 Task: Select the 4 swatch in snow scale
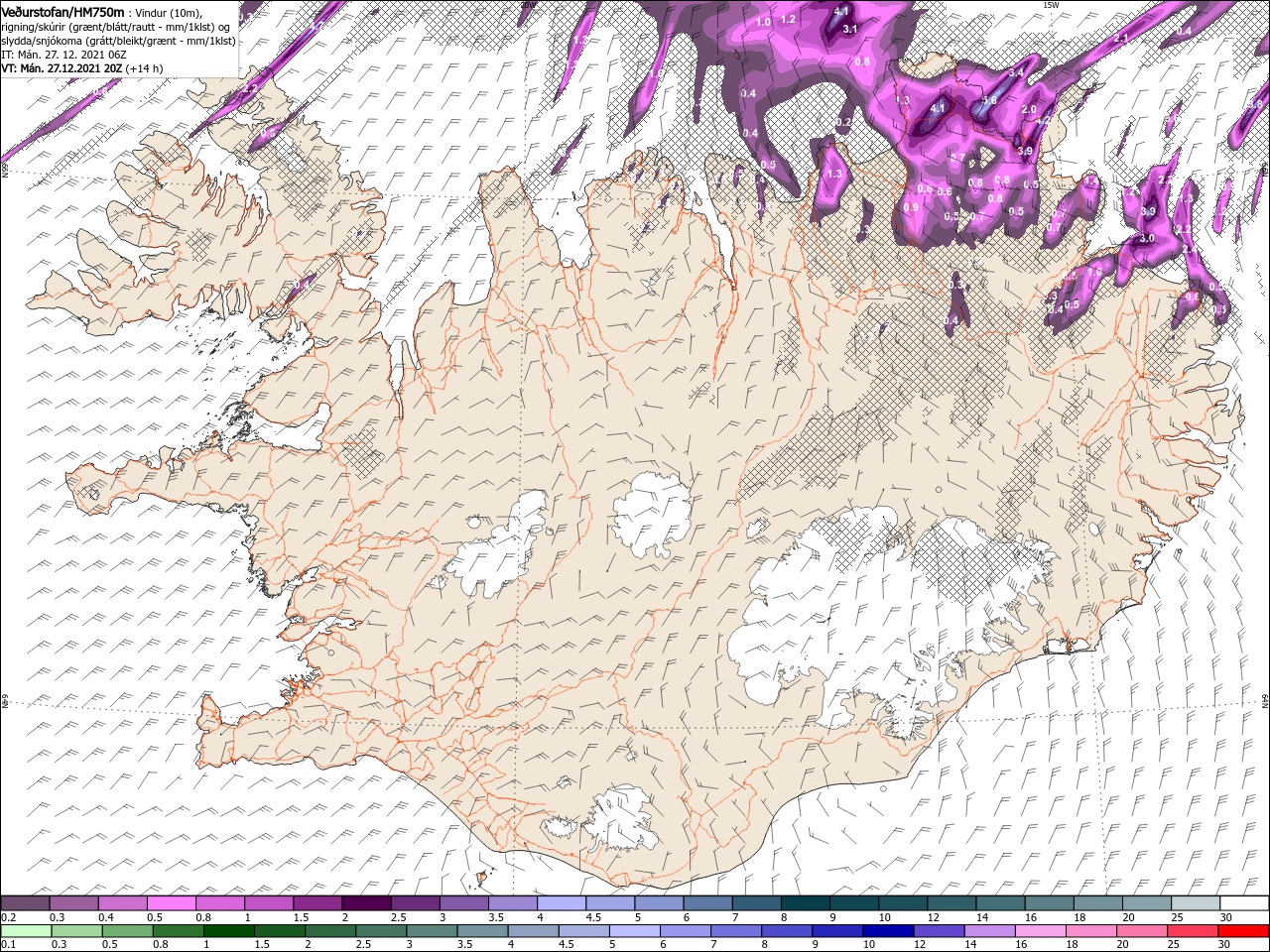561,902
